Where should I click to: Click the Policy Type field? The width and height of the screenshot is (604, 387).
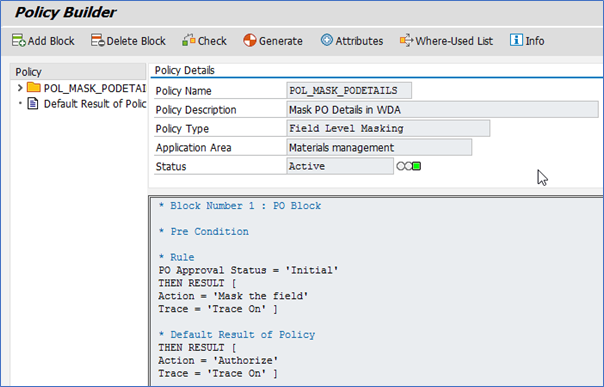[388, 128]
